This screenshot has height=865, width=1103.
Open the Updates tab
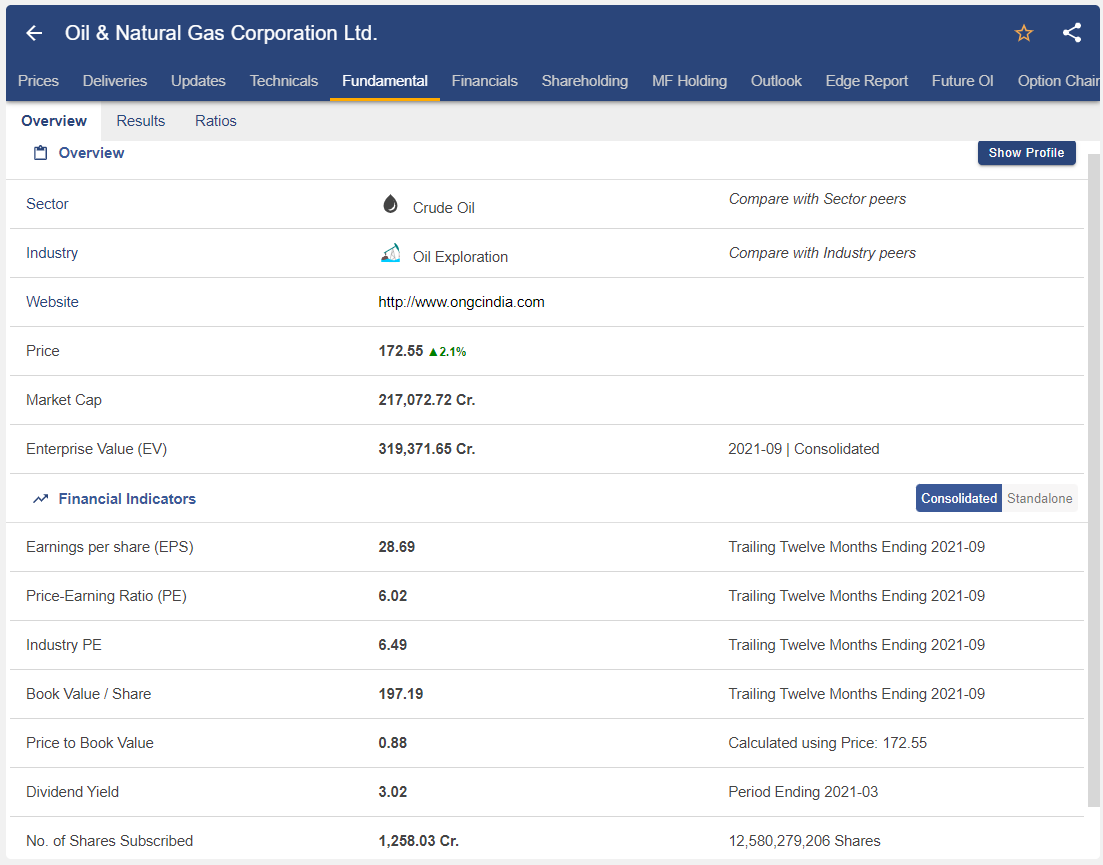(x=198, y=81)
